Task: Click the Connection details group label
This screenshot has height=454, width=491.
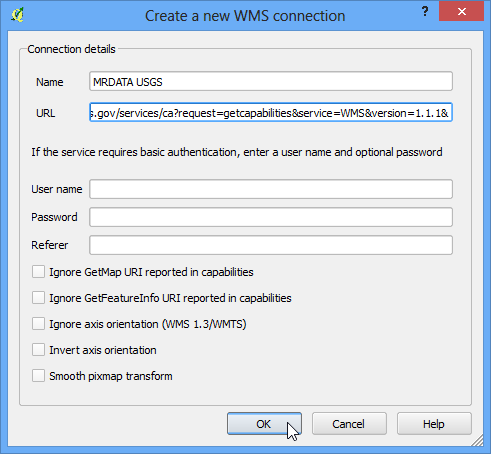Action: point(71,49)
